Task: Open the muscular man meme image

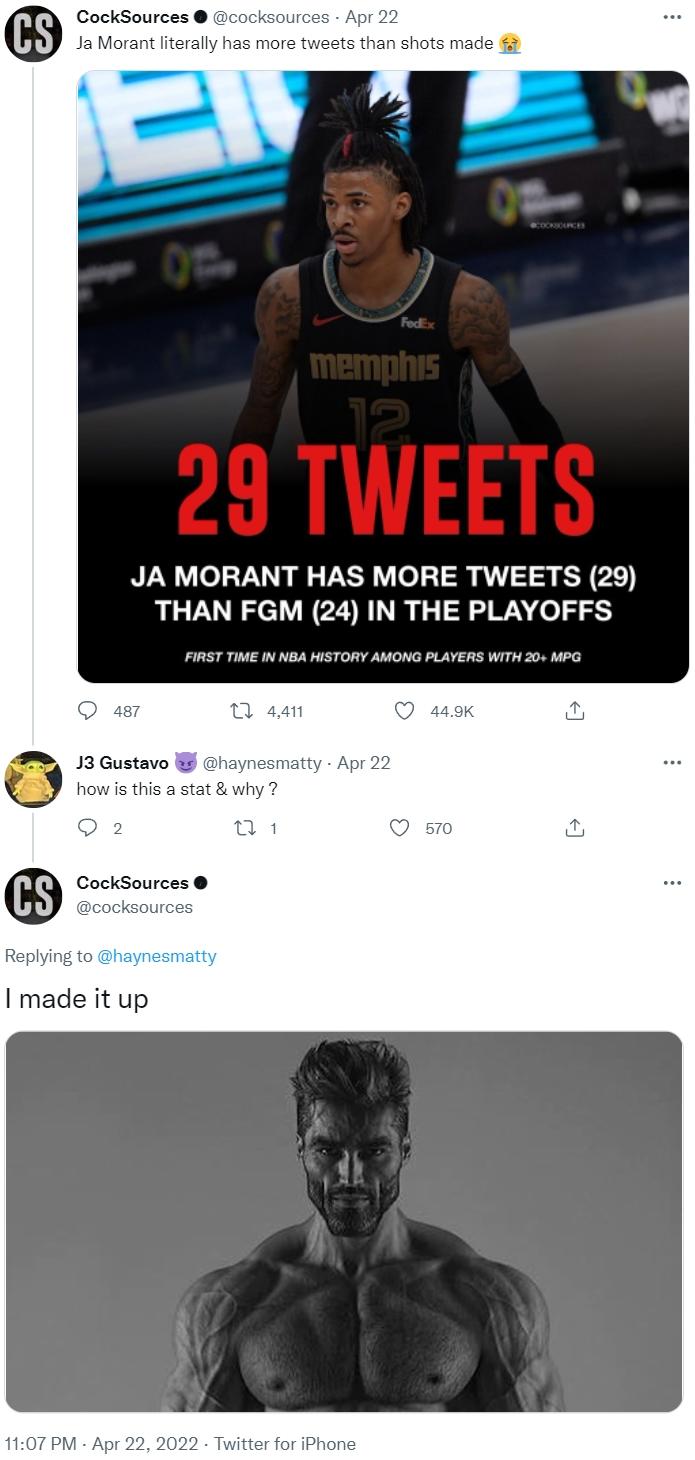Action: point(344,1221)
